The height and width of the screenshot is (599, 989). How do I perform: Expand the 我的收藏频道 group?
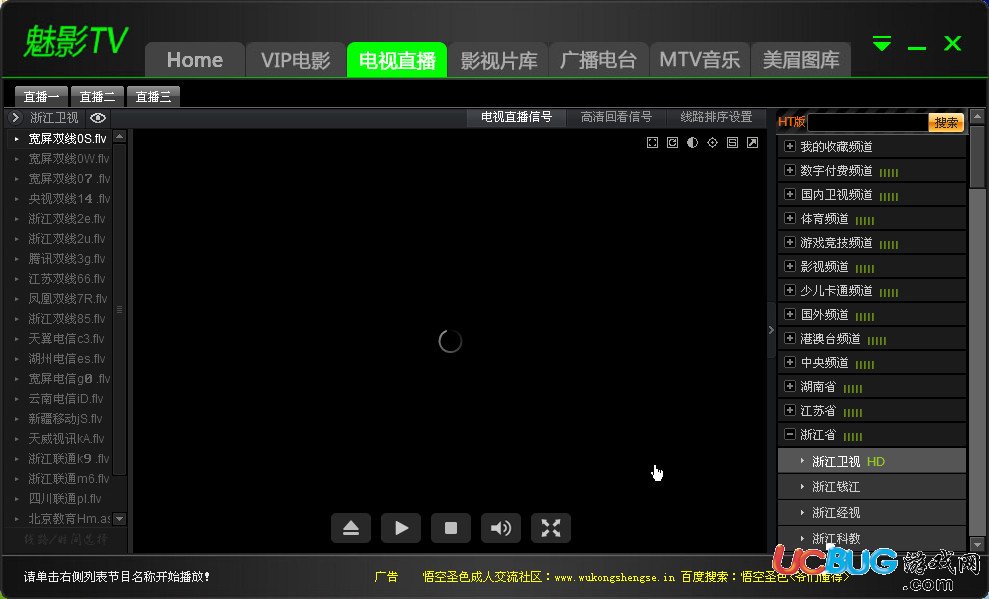click(x=789, y=146)
